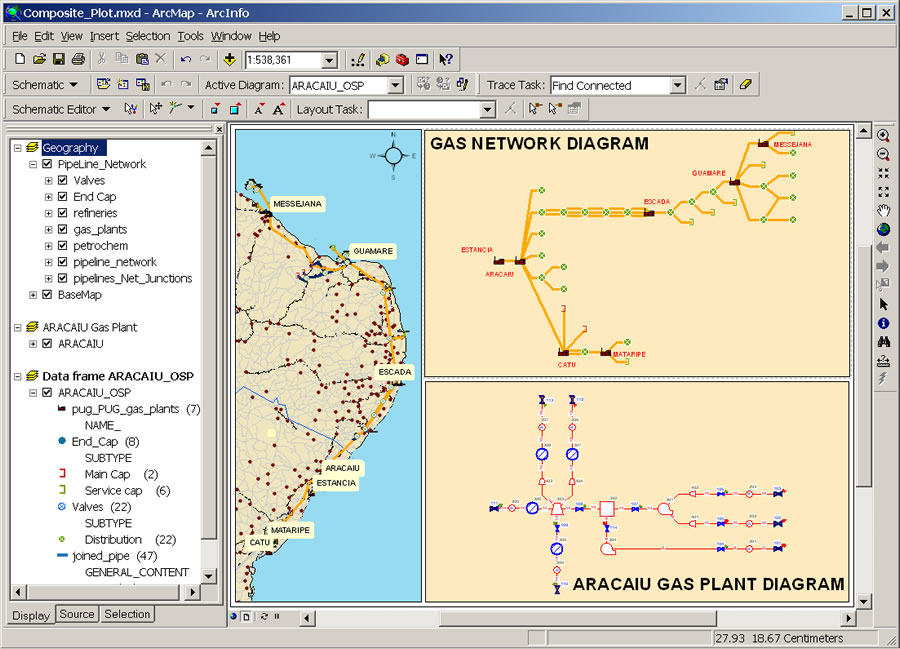The width and height of the screenshot is (900, 649).
Task: Open the Active Diagram dropdown
Action: point(395,86)
